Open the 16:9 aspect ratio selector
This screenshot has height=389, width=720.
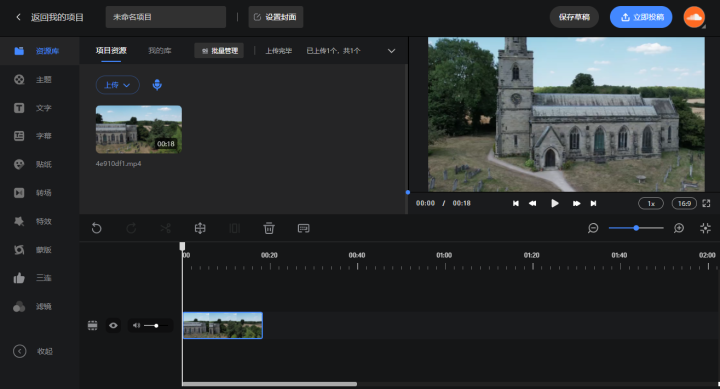pos(684,203)
